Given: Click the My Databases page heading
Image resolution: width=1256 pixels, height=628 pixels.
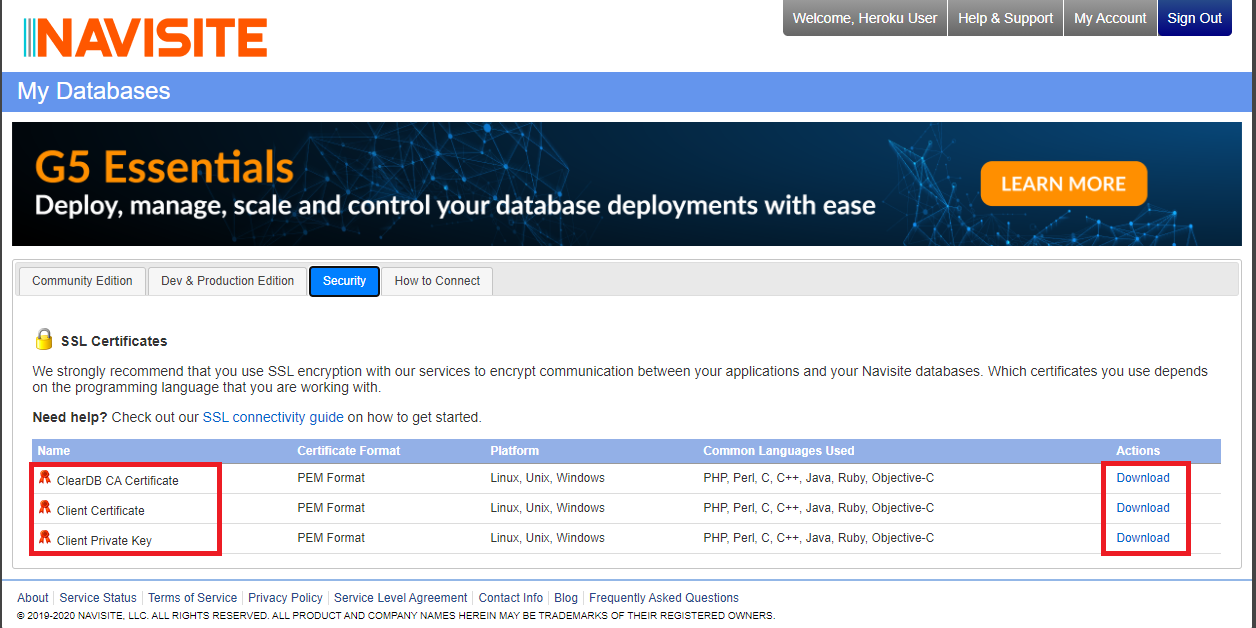Looking at the screenshot, I should coord(94,91).
